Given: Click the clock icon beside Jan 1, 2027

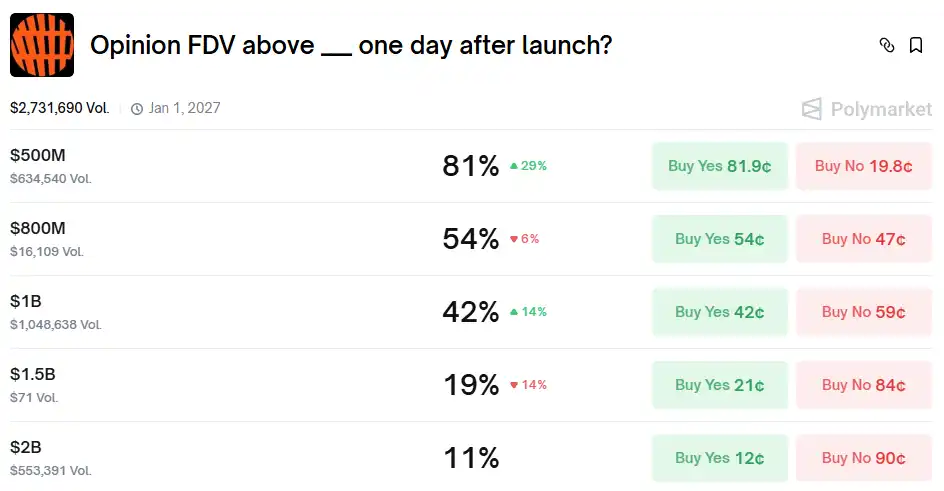Looking at the screenshot, I should 137,109.
